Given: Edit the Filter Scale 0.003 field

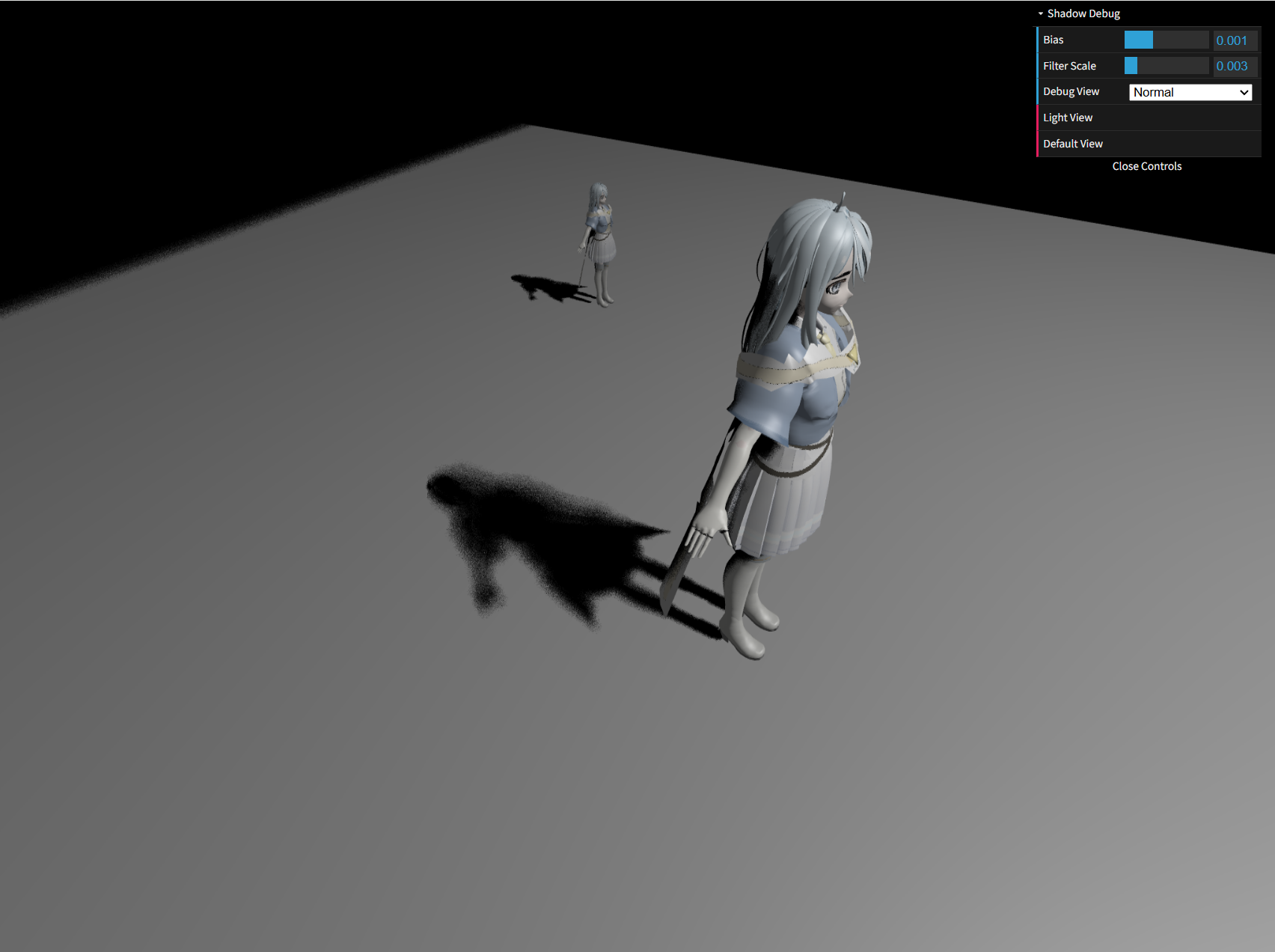Looking at the screenshot, I should click(1235, 66).
